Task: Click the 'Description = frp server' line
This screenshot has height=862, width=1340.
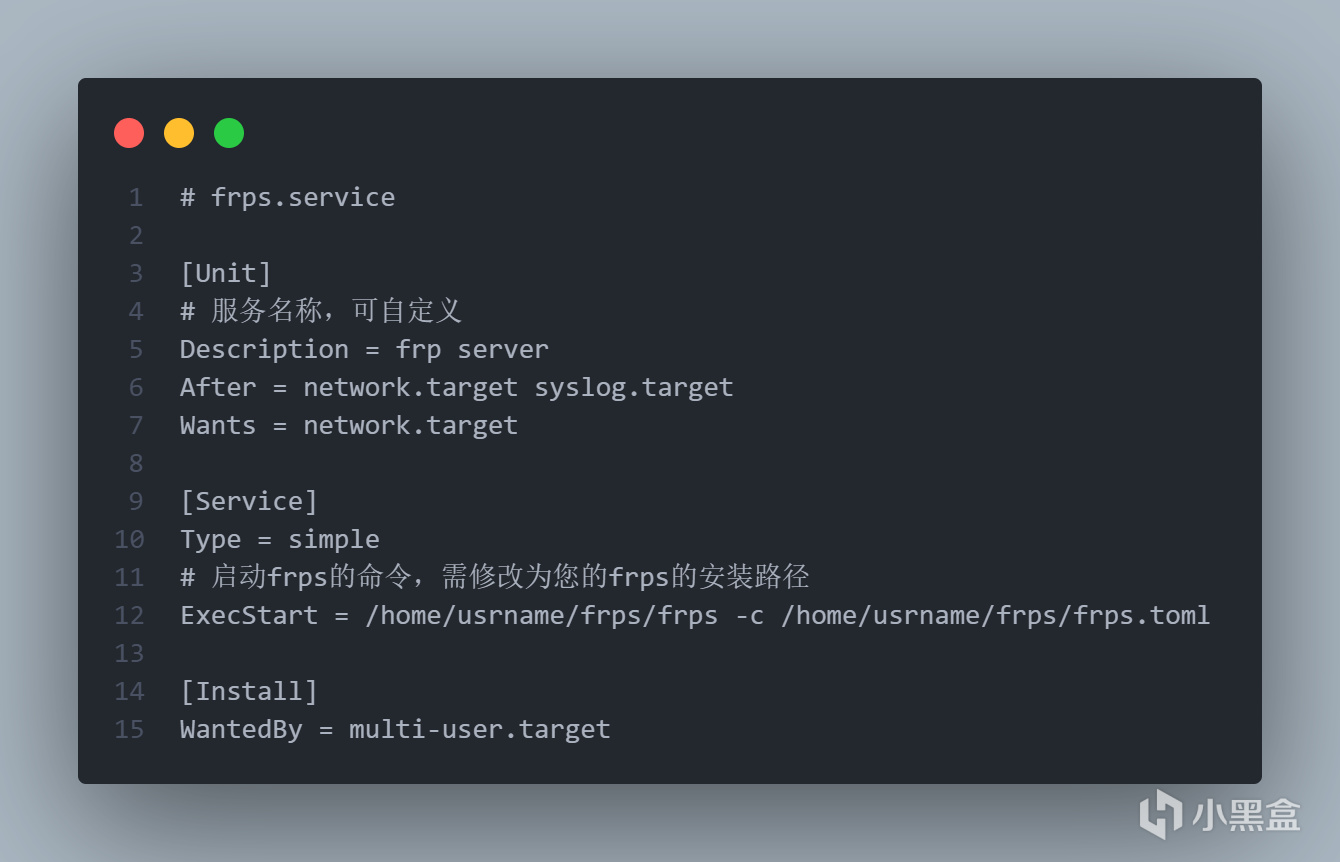Action: click(364, 349)
